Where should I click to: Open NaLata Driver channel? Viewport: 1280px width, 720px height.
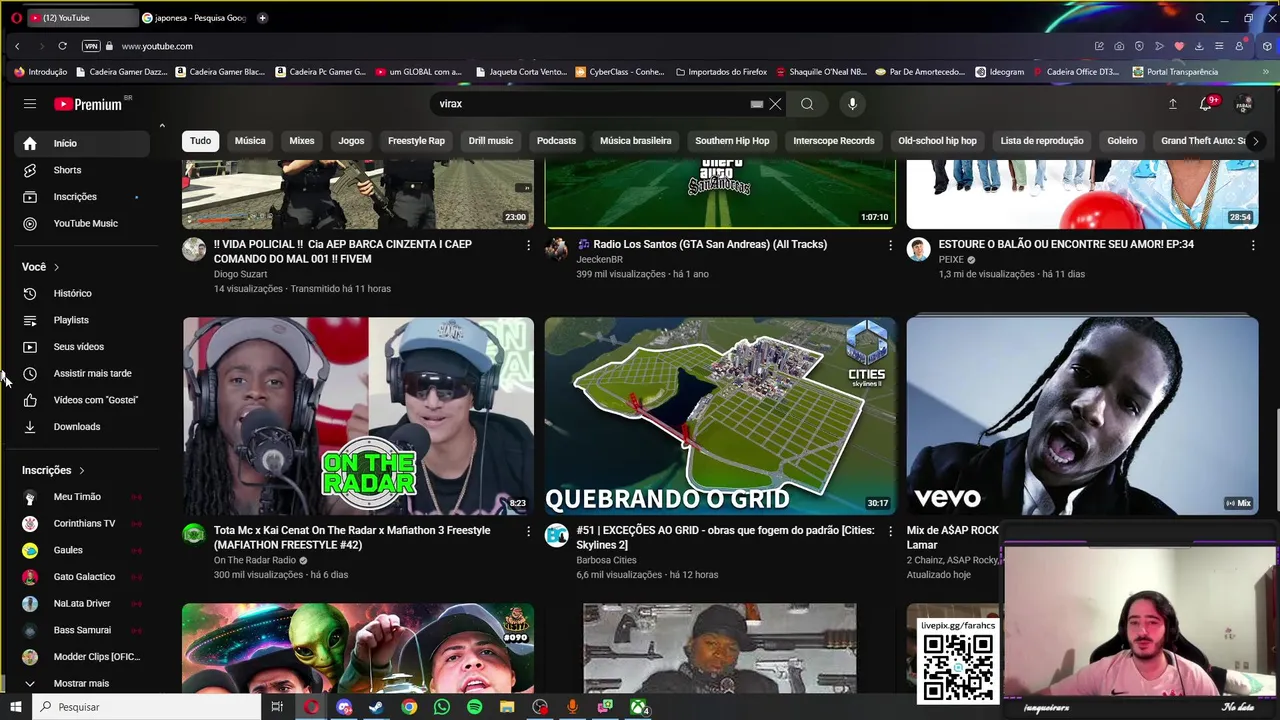pos(82,603)
